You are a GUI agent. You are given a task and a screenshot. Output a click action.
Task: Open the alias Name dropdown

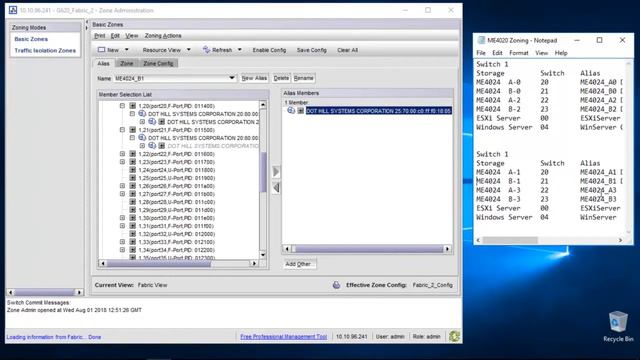click(x=231, y=78)
